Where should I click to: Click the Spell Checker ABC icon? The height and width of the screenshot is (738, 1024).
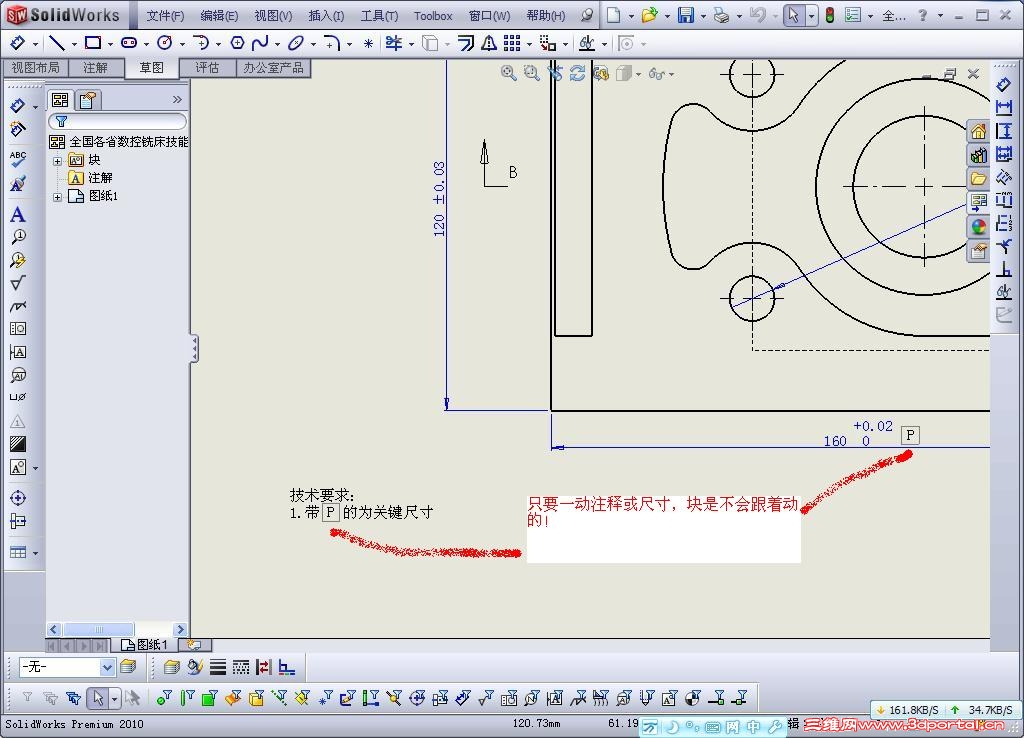click(x=18, y=159)
